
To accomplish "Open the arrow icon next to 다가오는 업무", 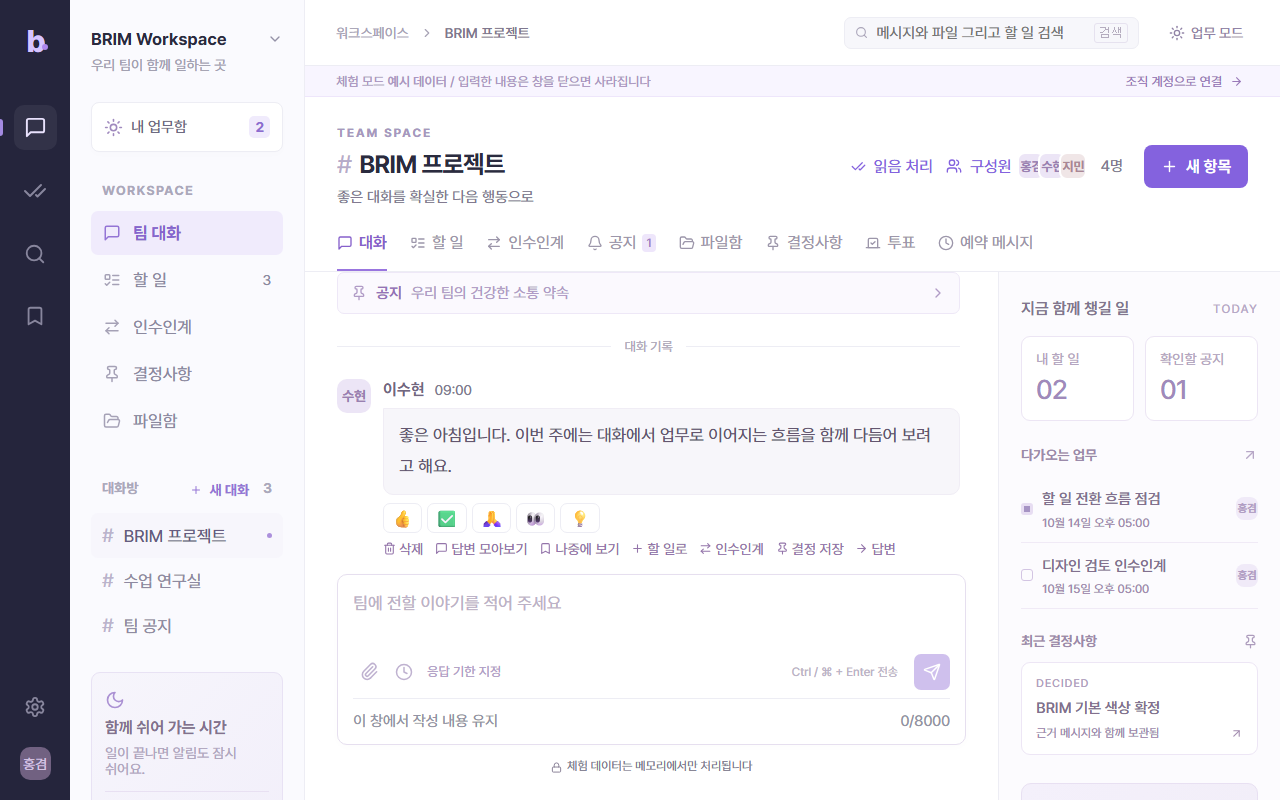I will [1250, 455].
